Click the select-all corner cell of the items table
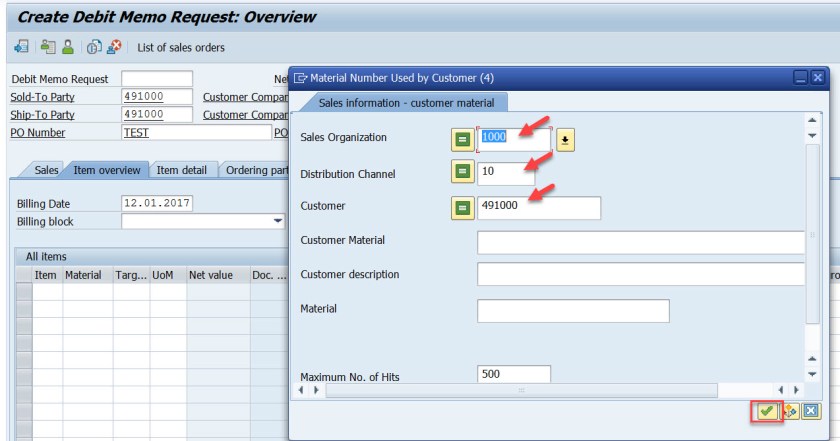Screen dimensions: 840x441 pos(24,275)
